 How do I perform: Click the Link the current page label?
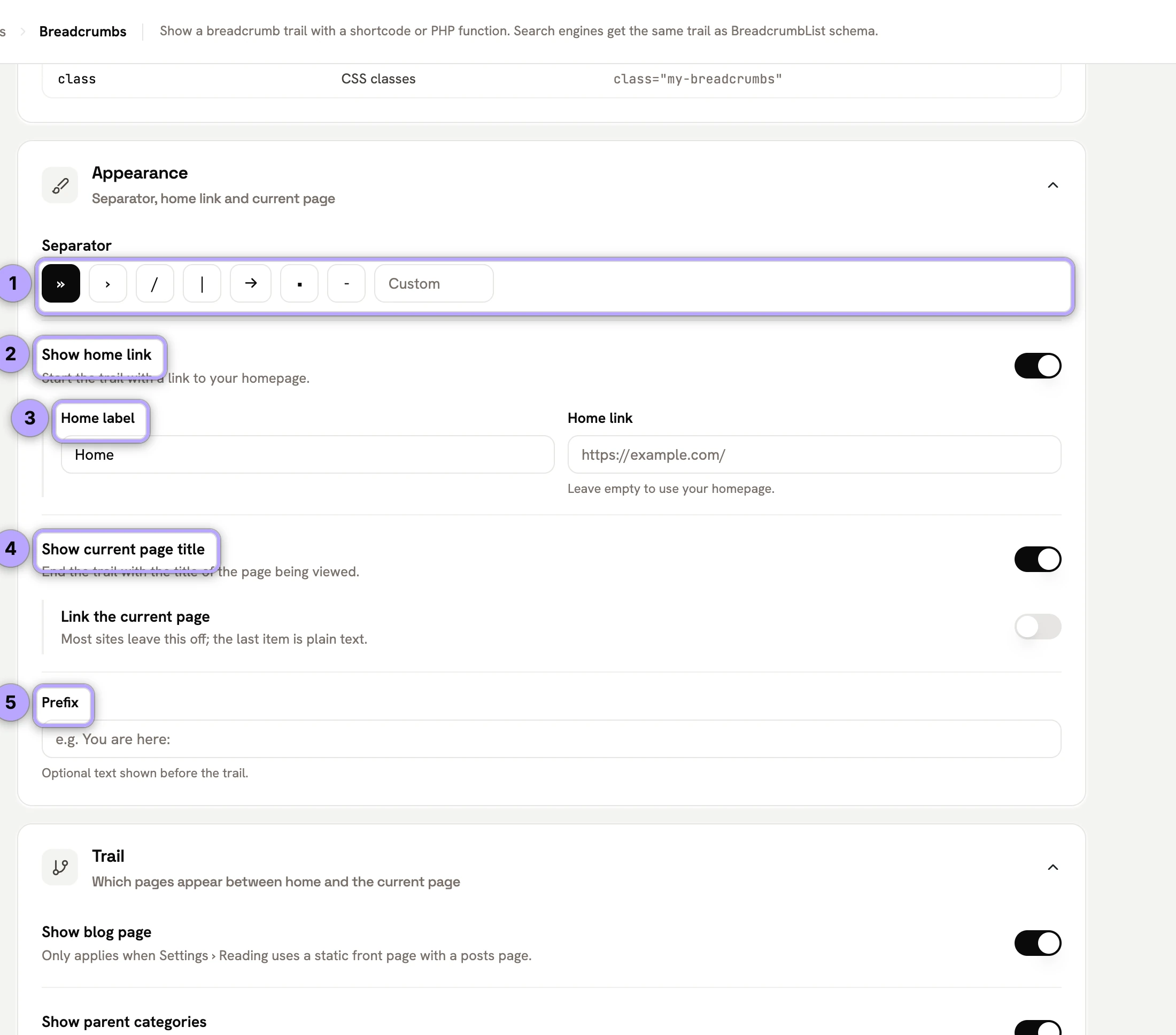click(x=135, y=617)
